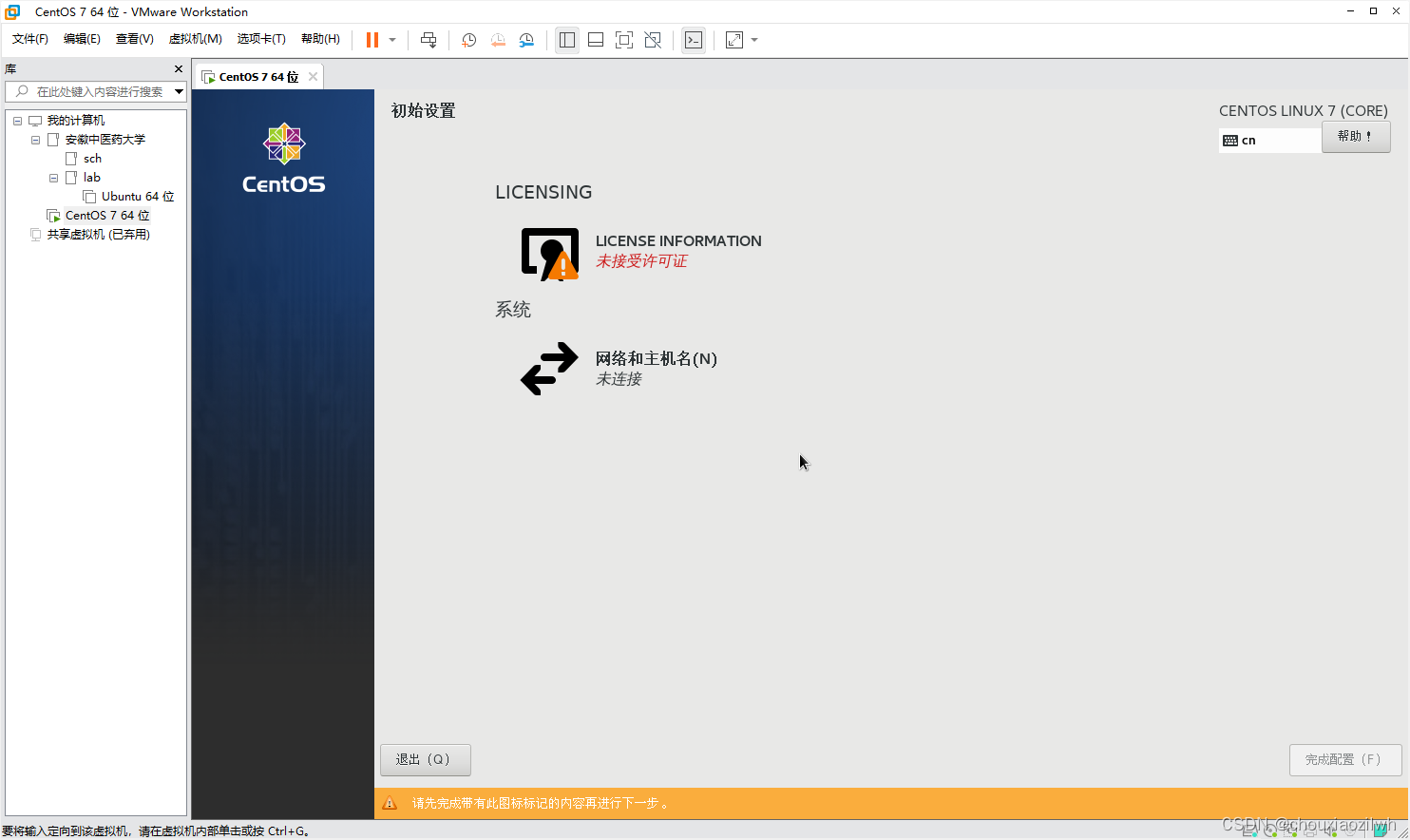Pause the running virtual machine

click(371, 40)
